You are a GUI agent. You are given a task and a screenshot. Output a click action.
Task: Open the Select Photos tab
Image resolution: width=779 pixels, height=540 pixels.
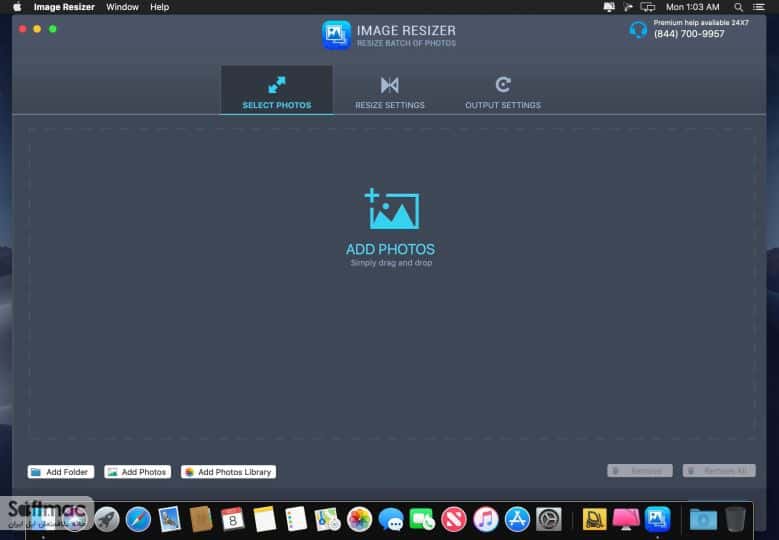click(x=277, y=90)
